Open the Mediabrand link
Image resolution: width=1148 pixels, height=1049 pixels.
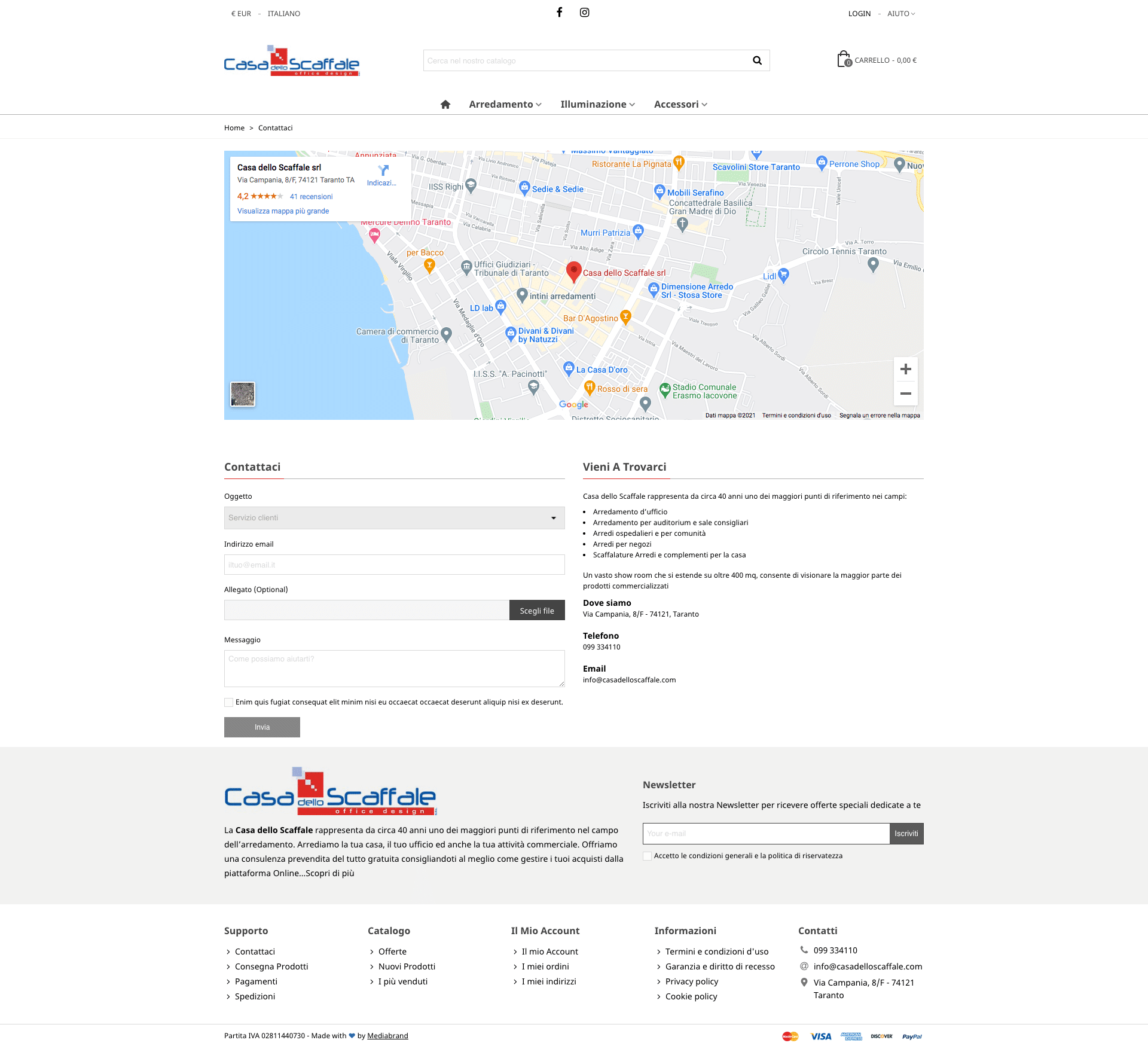pyautogui.click(x=387, y=1036)
